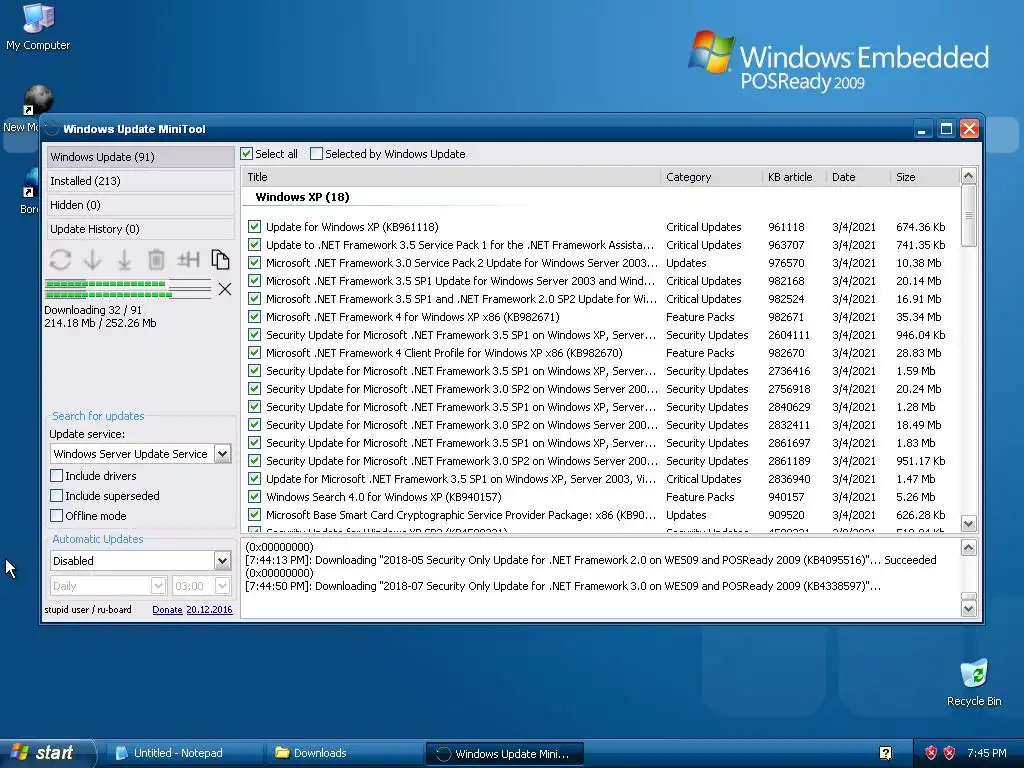Open the Recycle Bin desktop icon
Screen dimensions: 1024x768
[974, 683]
